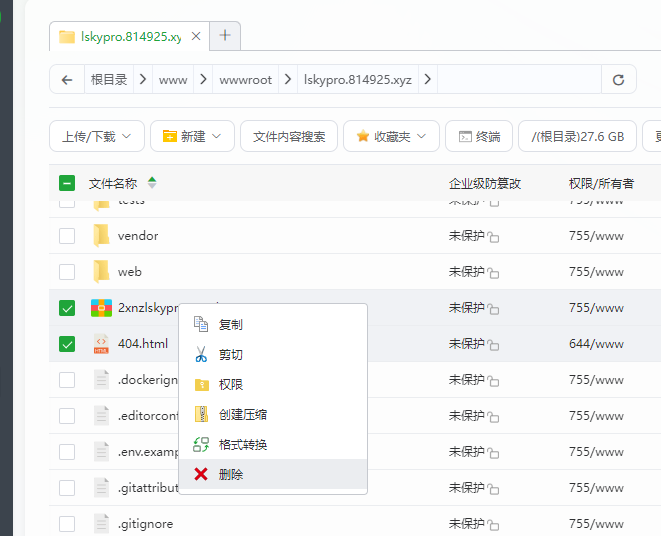Click the vendor folder icon
661x536 pixels.
pyautogui.click(x=101, y=236)
